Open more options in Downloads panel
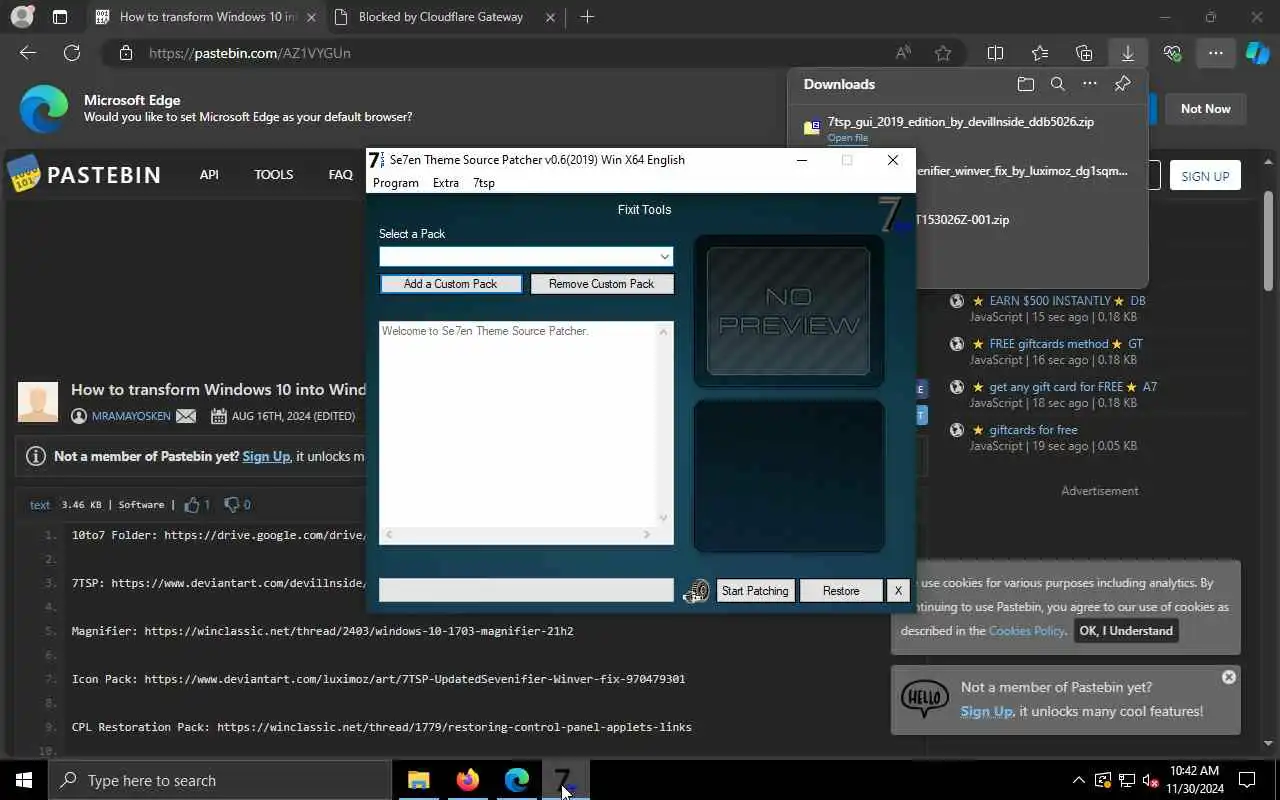 coord(1090,84)
